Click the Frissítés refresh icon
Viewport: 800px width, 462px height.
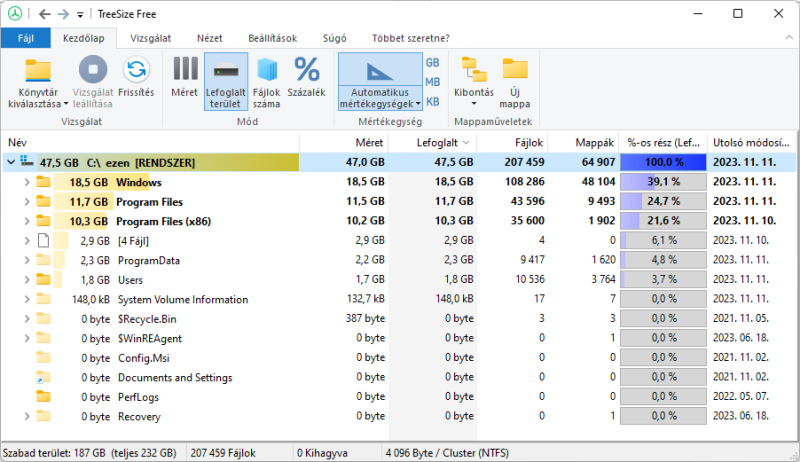[x=136, y=69]
